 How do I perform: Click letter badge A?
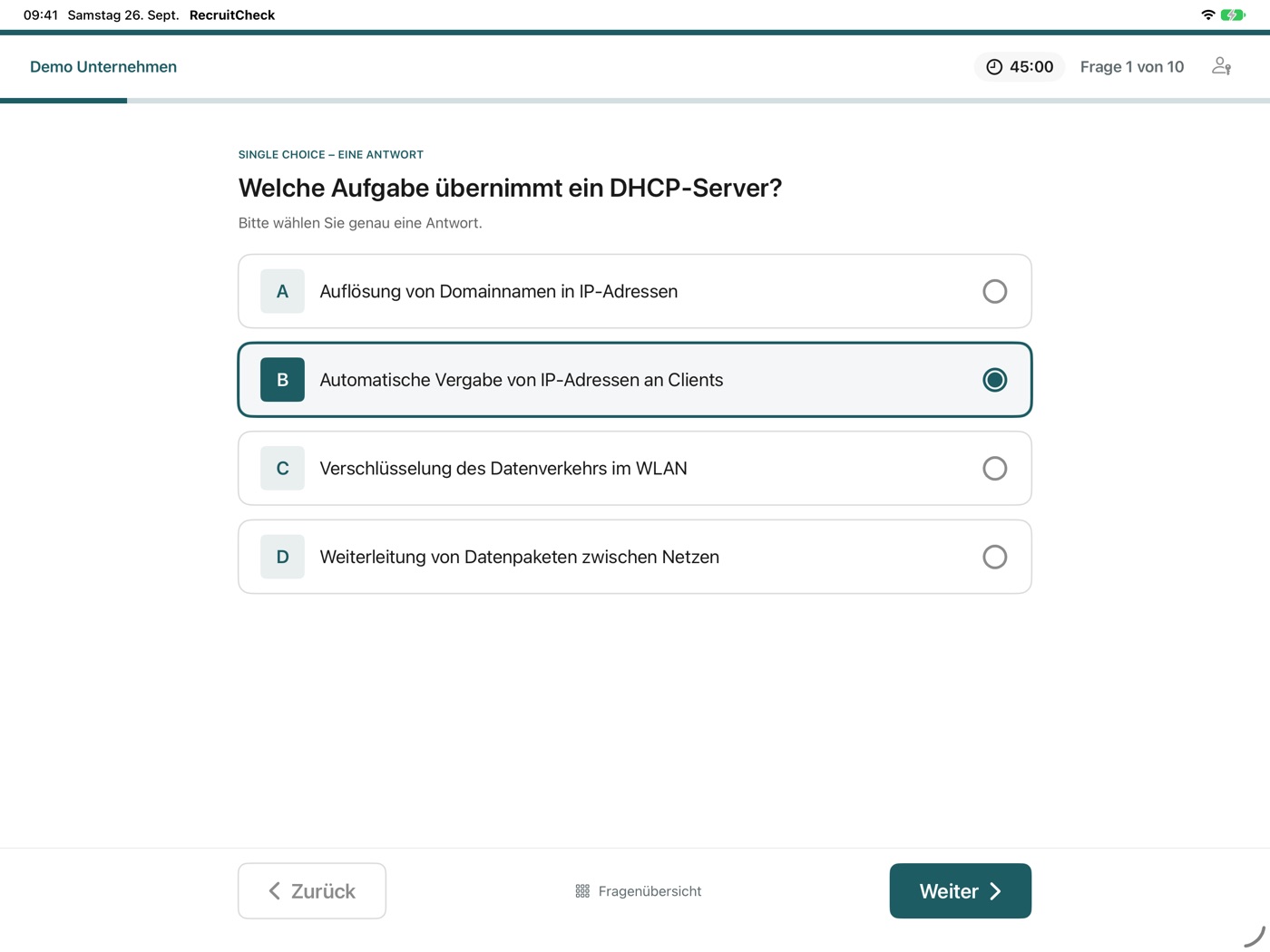282,291
